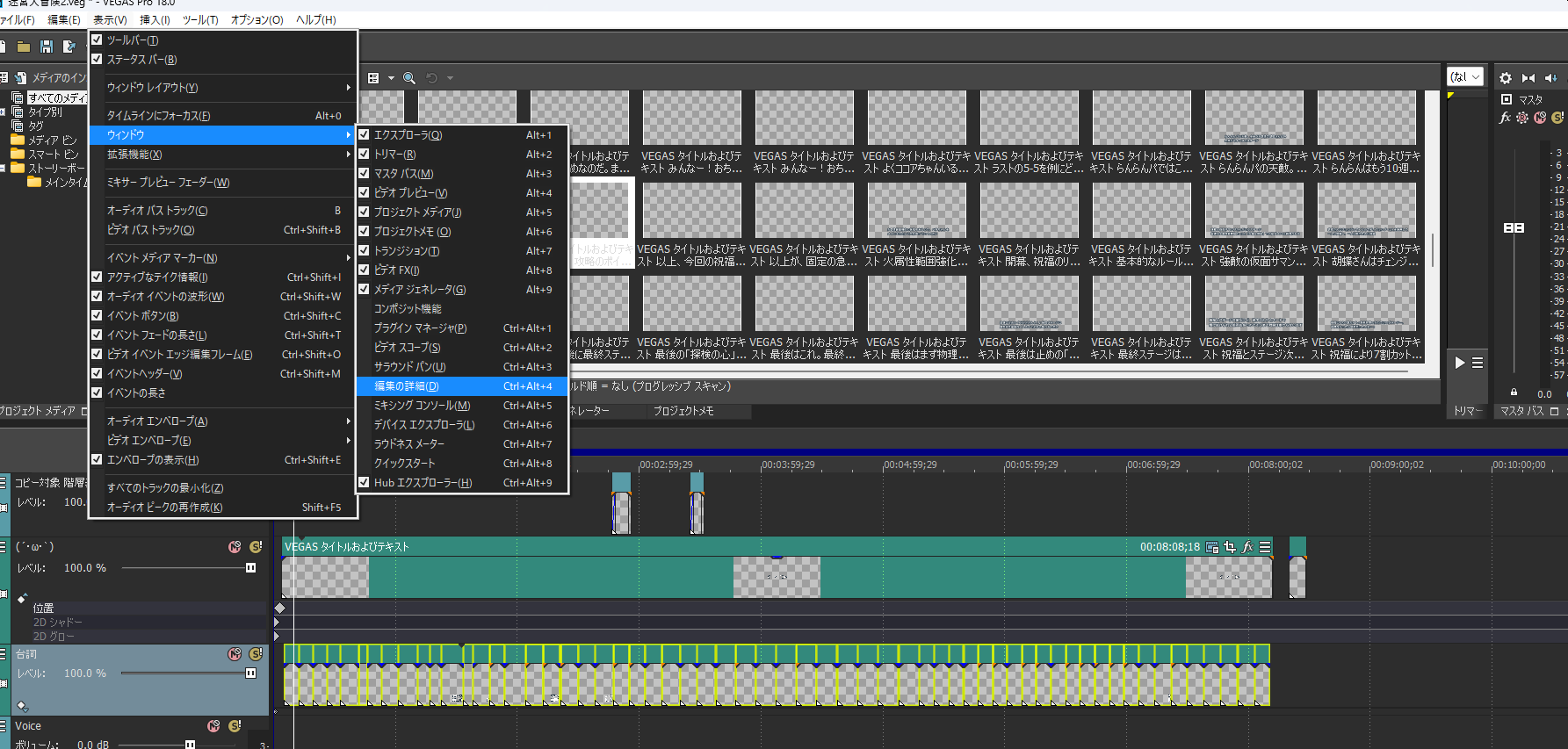Solo the master bus
The image size is (1568, 749).
[x=1557, y=117]
